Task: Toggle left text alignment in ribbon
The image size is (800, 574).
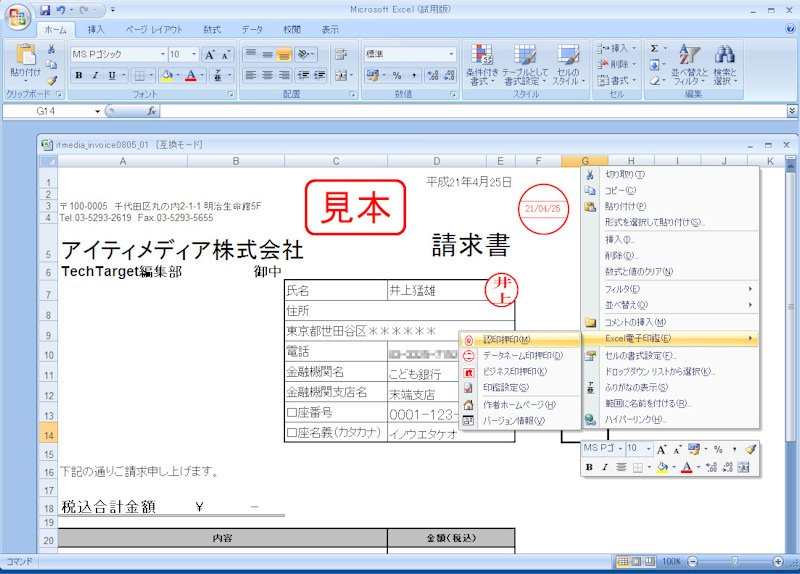Action: [251, 76]
